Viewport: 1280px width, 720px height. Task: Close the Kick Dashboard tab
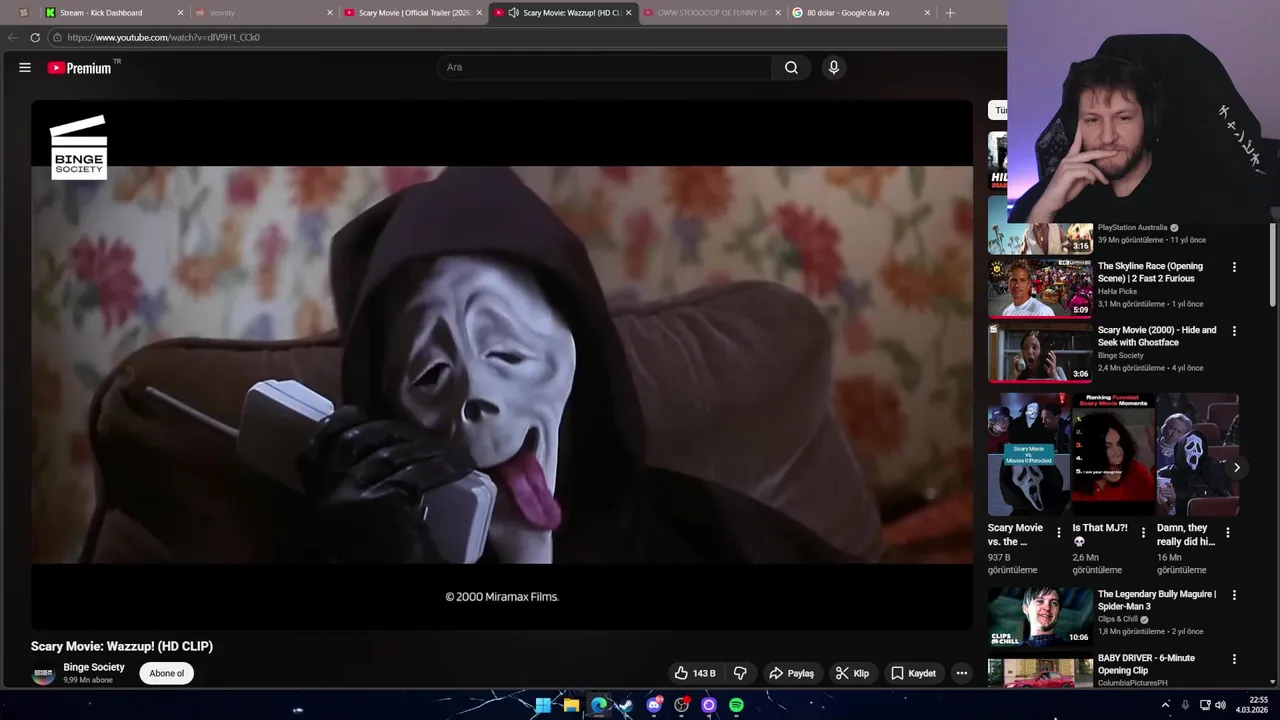click(180, 13)
